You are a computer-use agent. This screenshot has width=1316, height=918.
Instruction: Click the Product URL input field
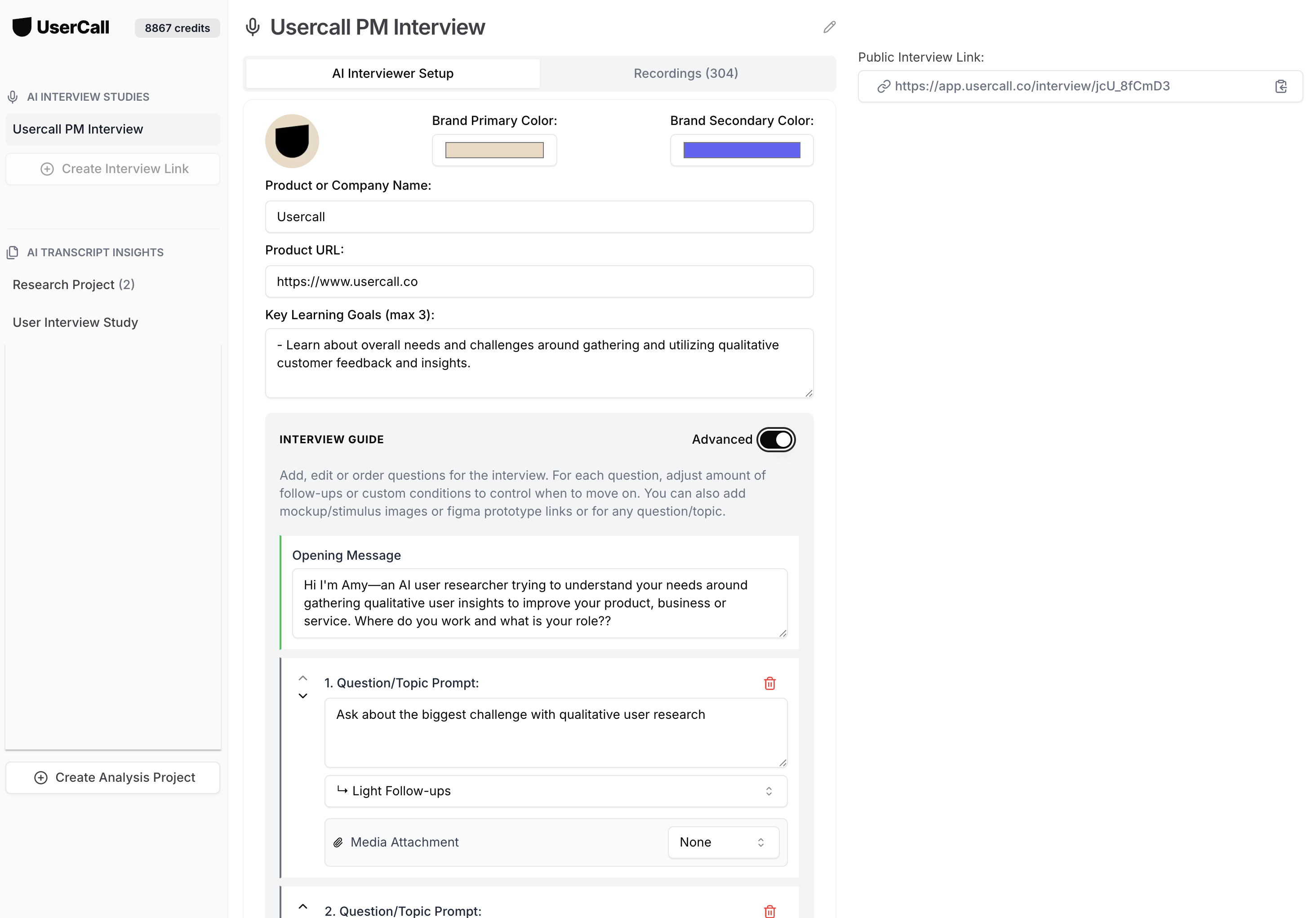click(539, 281)
